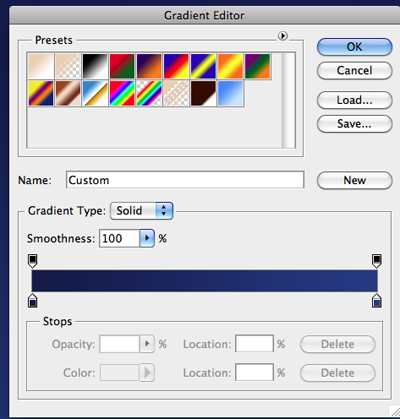Click the Opacity stop Location field
This screenshot has height=419, width=400.
tap(254, 344)
